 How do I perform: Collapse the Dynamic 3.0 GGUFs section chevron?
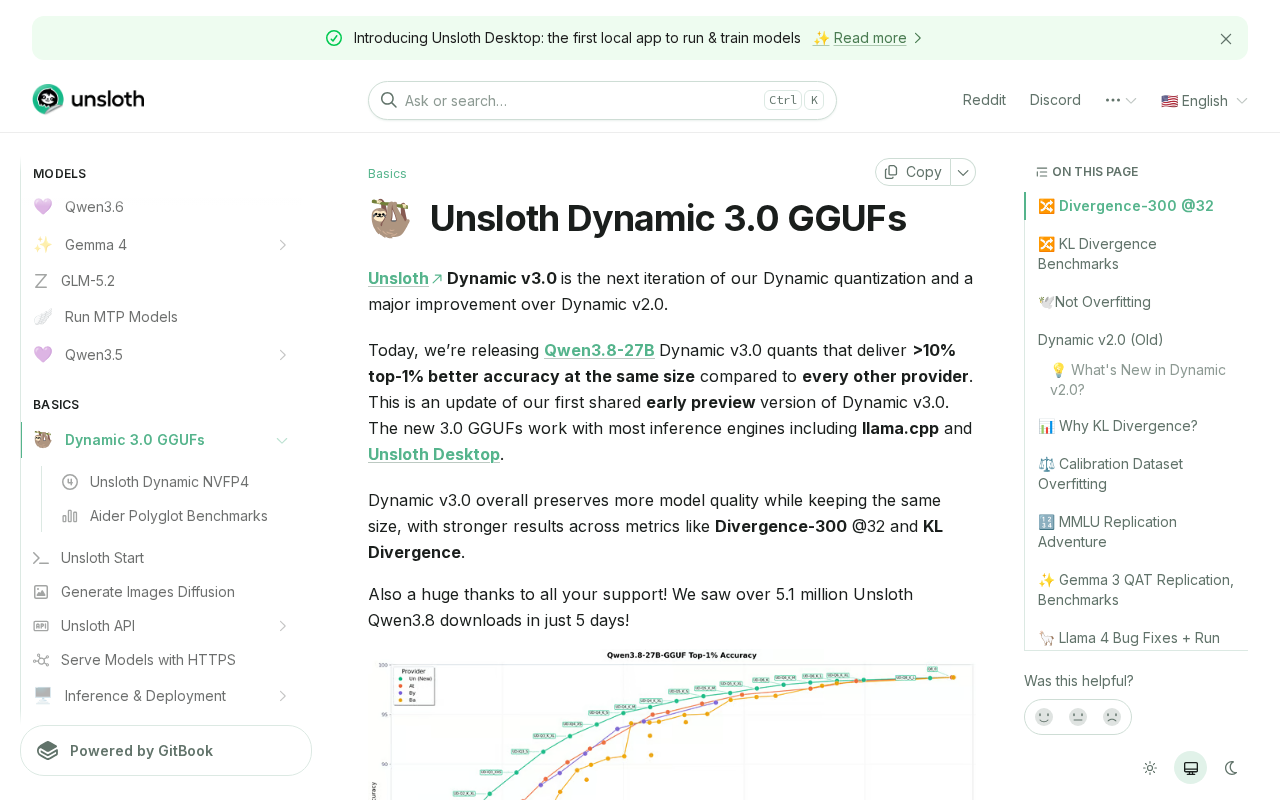pos(282,440)
